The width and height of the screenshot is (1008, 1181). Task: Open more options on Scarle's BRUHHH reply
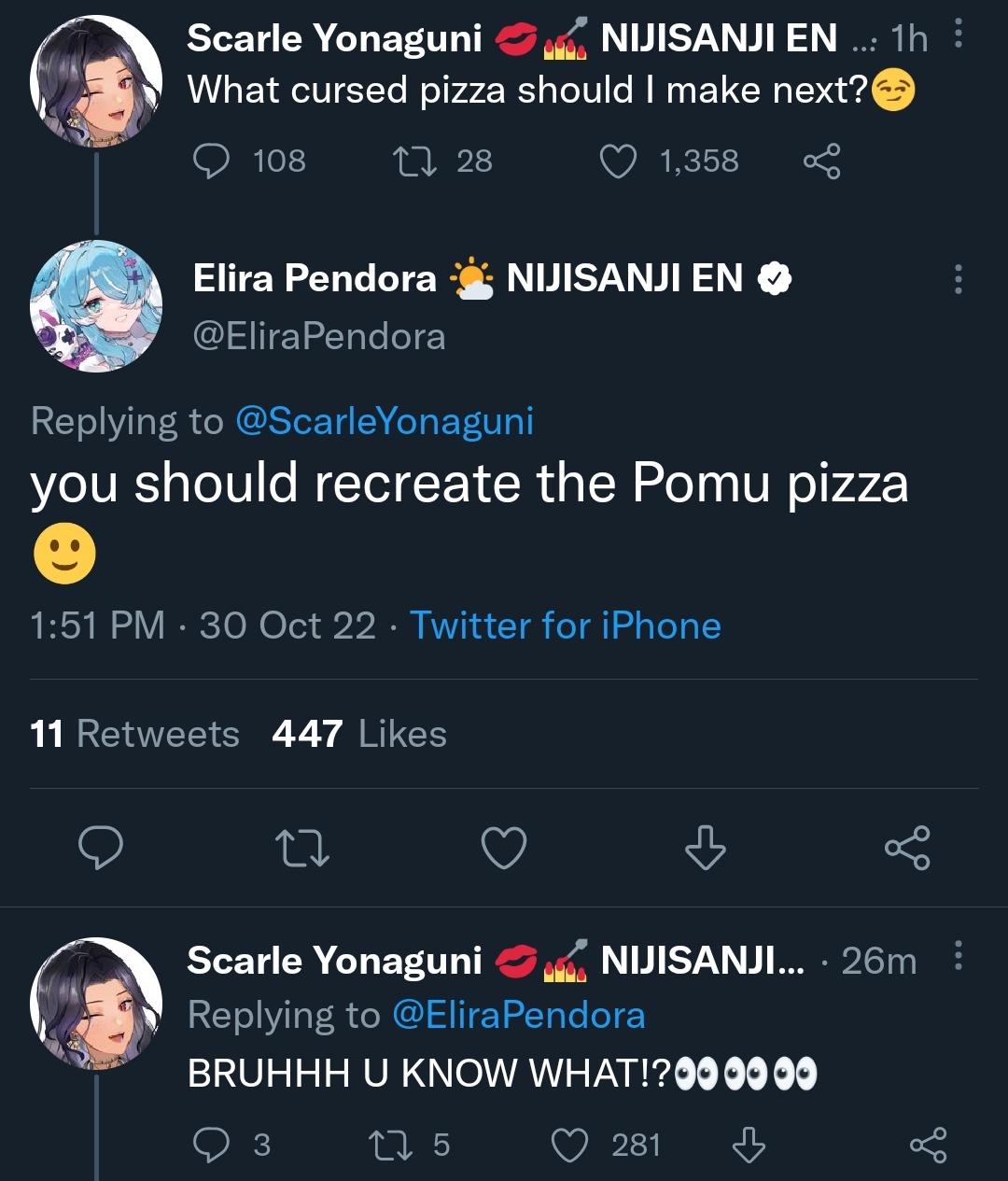[958, 956]
